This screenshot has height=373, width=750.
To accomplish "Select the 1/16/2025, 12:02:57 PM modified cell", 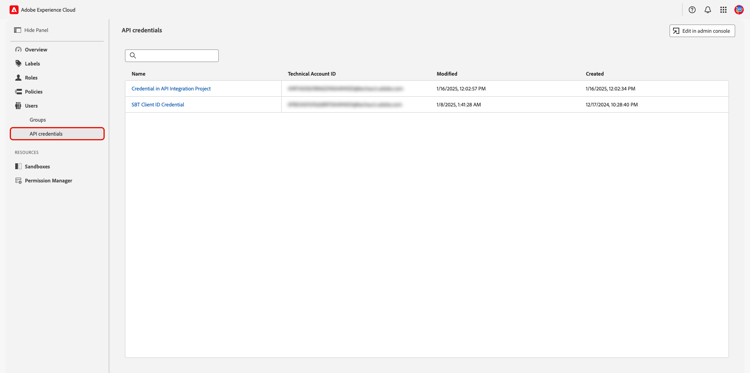I will tap(461, 89).
